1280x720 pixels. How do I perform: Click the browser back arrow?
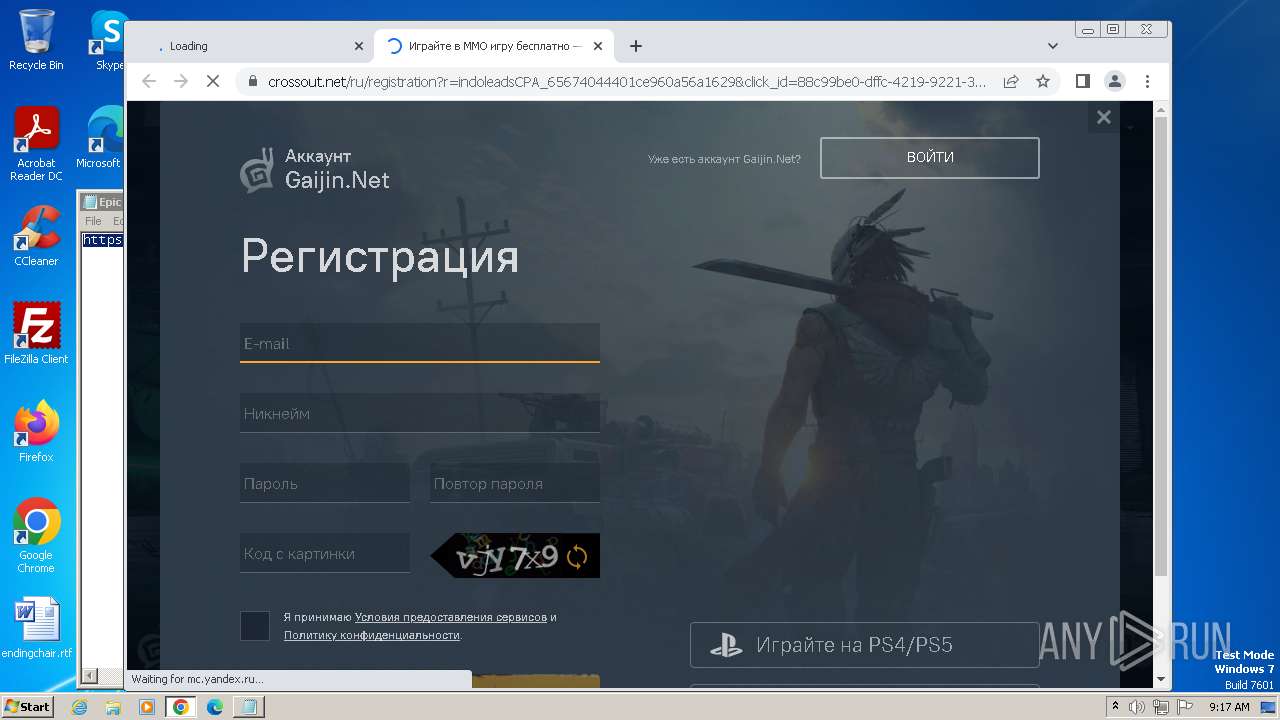[149, 81]
